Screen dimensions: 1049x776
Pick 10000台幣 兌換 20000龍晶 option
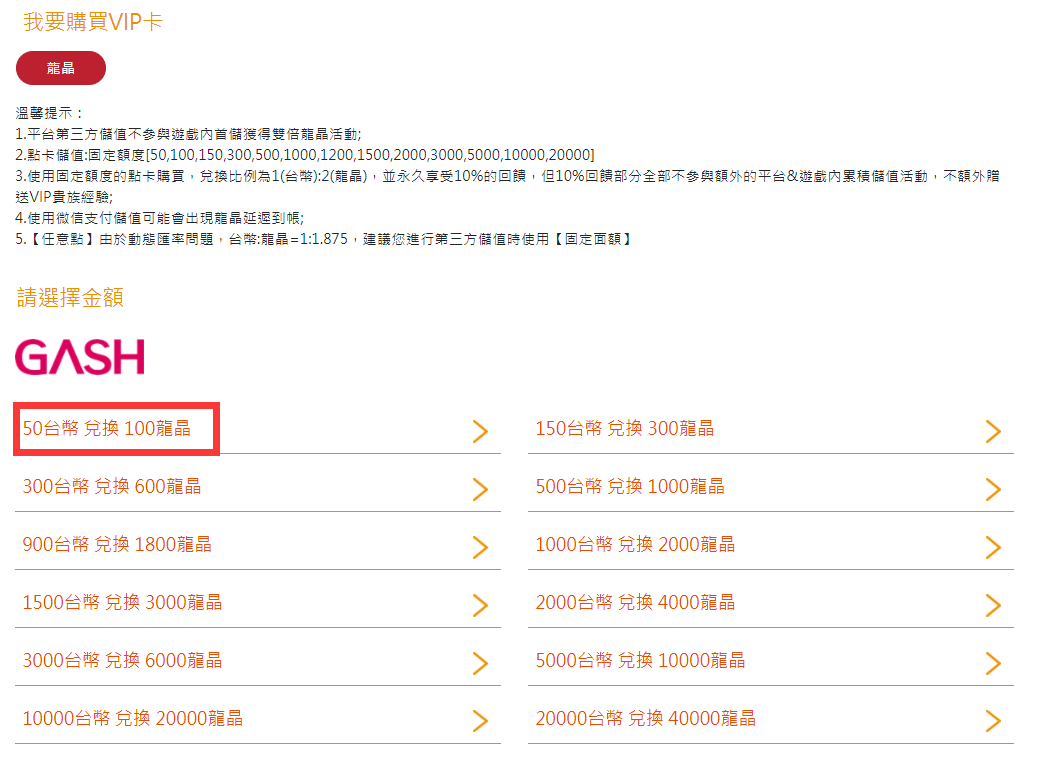[132, 719]
